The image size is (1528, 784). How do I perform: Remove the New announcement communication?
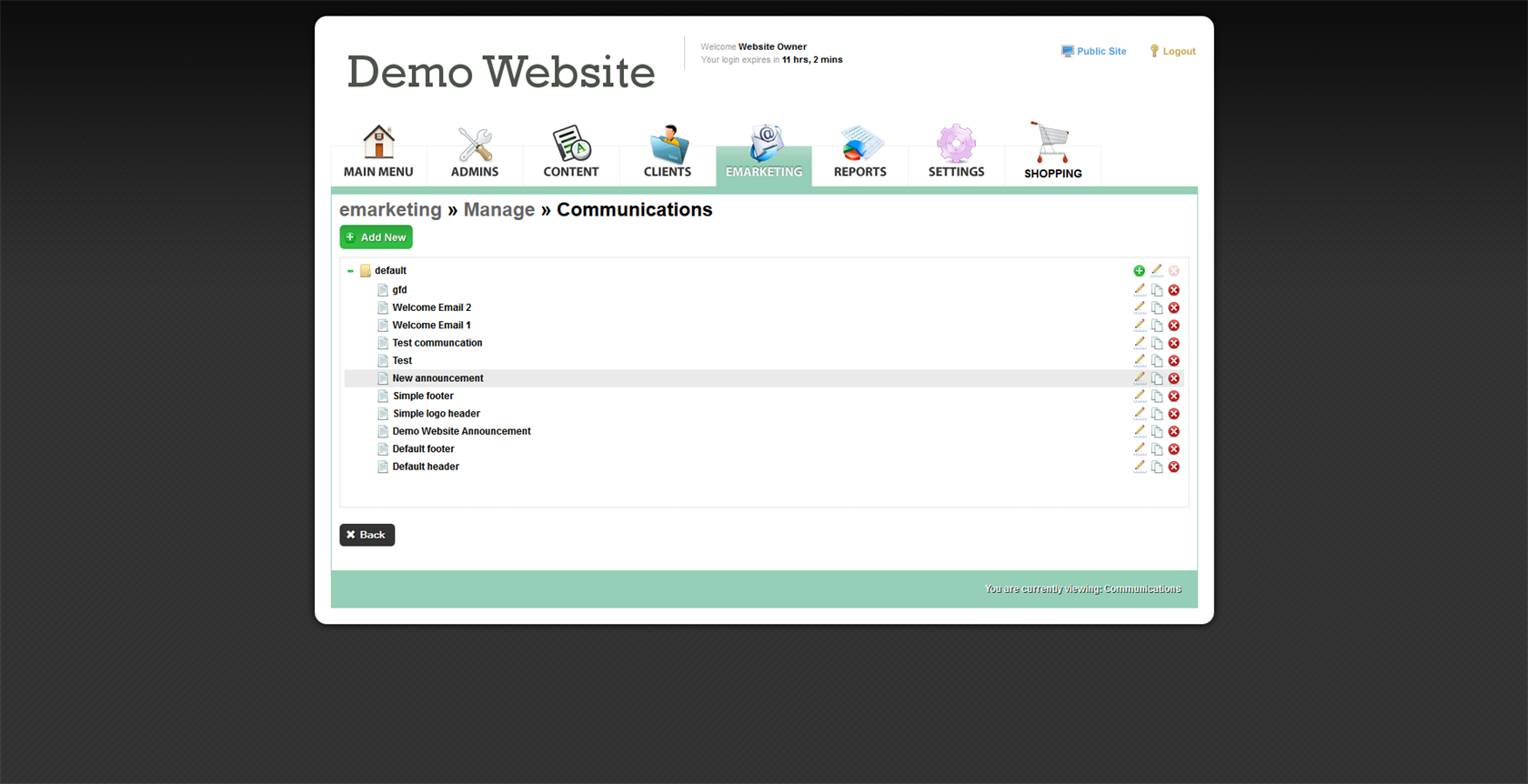click(1174, 378)
